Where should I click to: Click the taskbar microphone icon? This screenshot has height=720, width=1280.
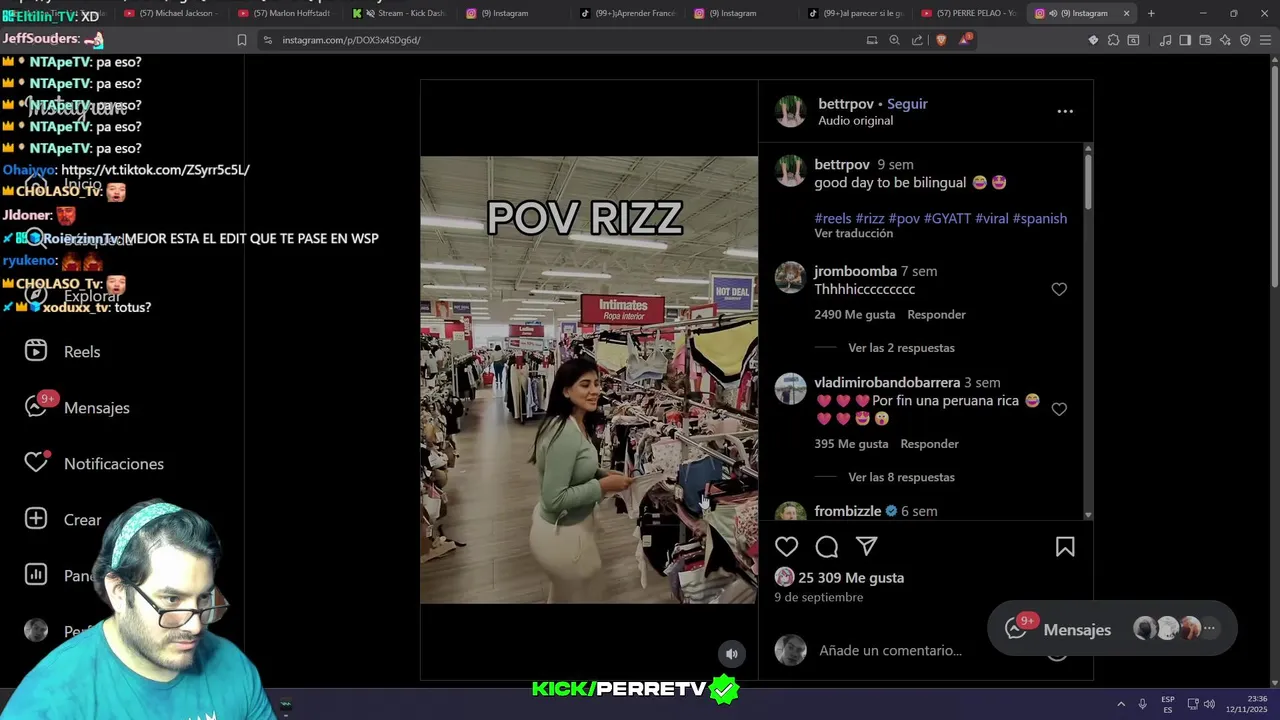[1143, 704]
